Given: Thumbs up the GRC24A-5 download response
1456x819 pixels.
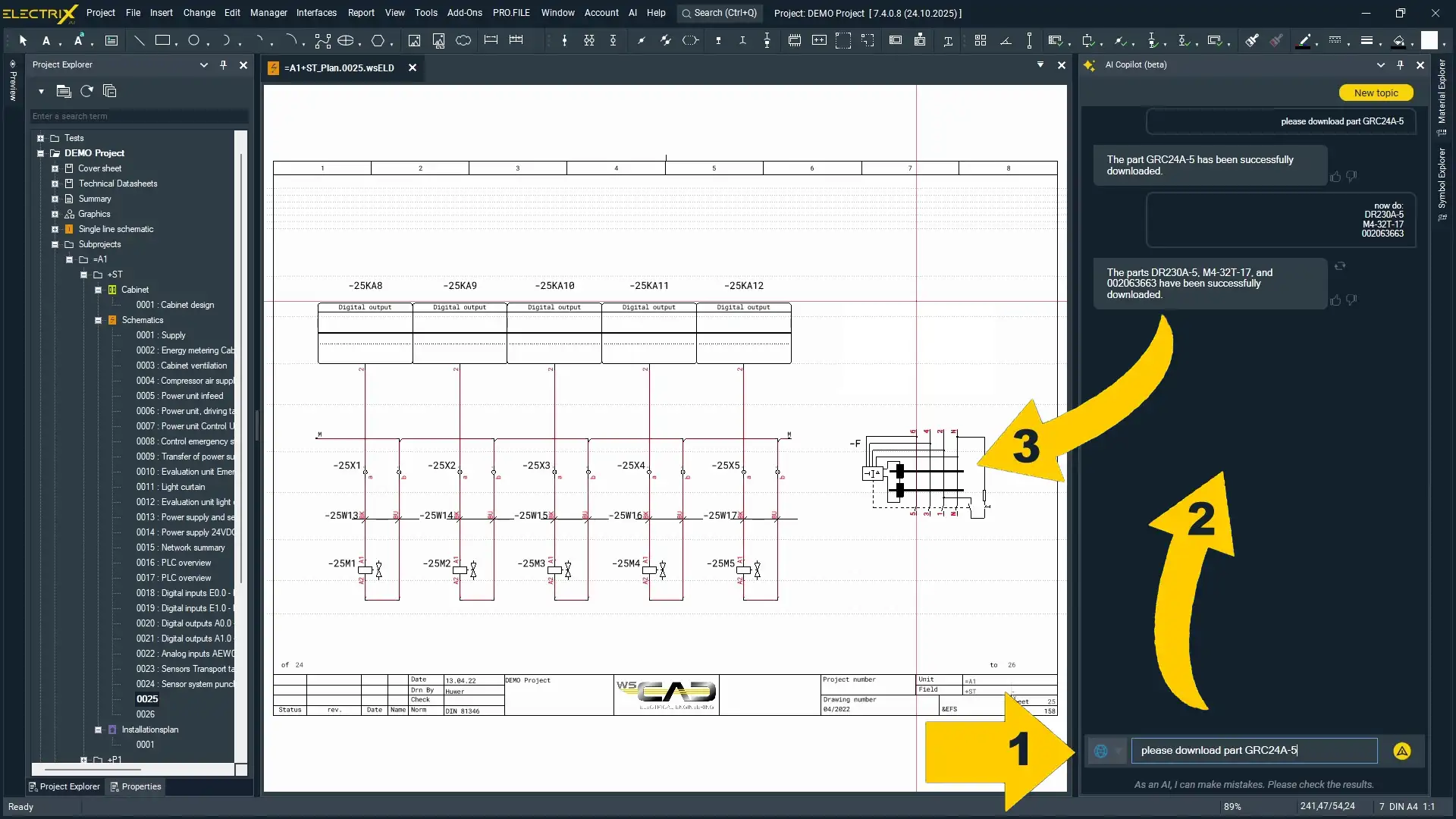Looking at the screenshot, I should 1335,177.
